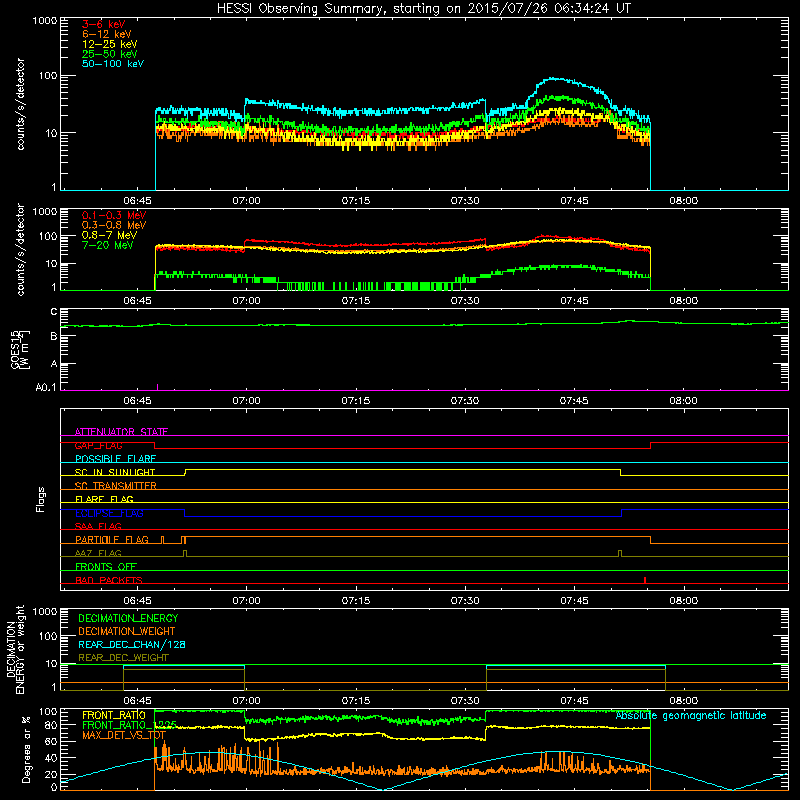Click the SAA_FLAG label

click(98, 526)
